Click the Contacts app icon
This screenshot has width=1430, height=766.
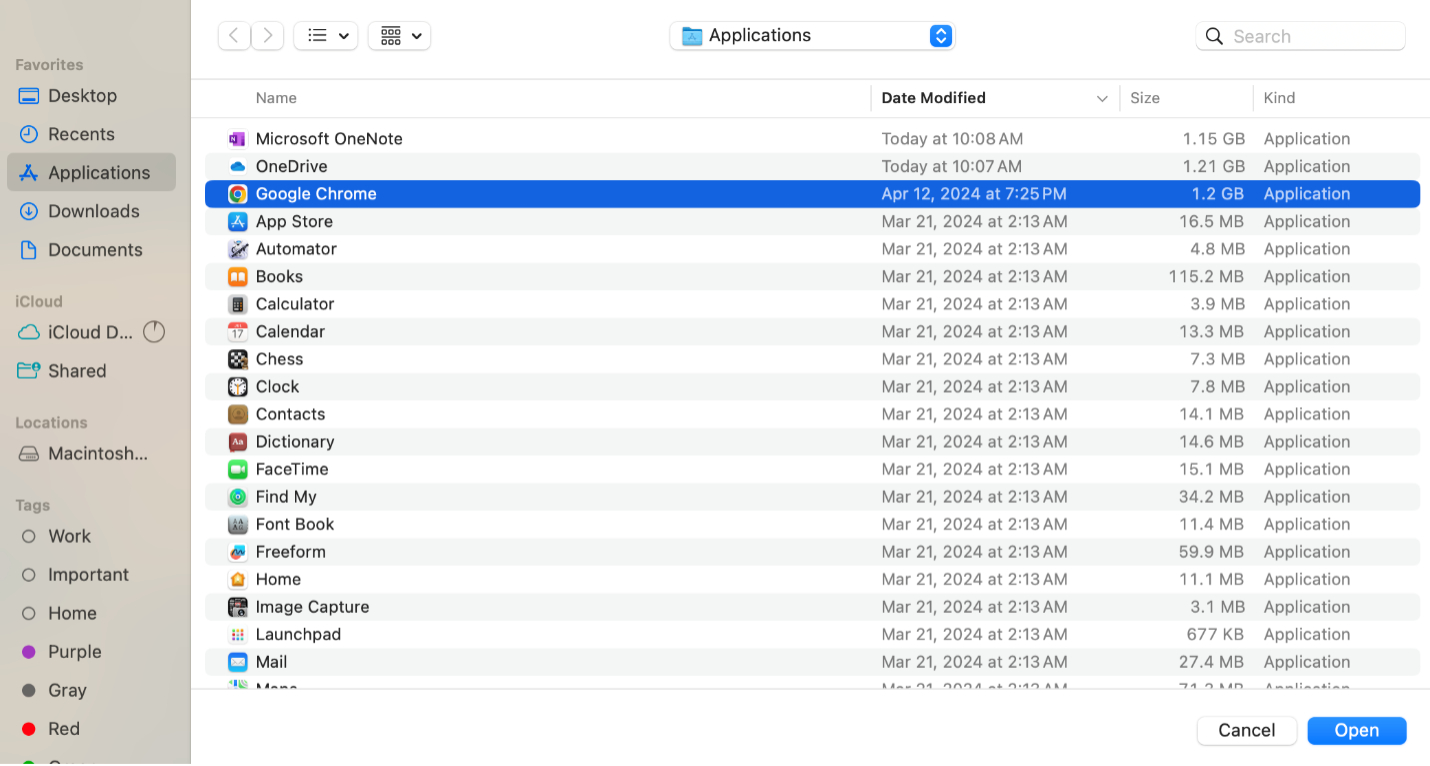coord(237,414)
